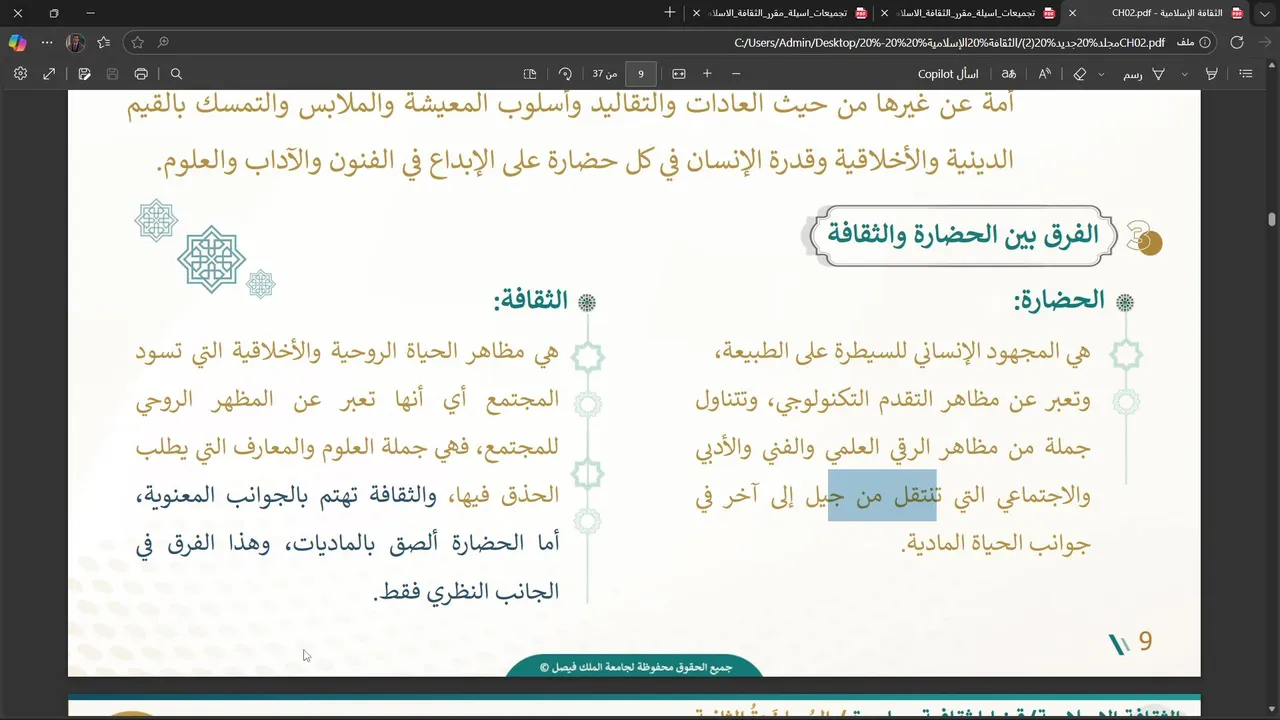This screenshot has height=720, width=1280.
Task: Click the grayed-out Save icon
Action: point(112,74)
